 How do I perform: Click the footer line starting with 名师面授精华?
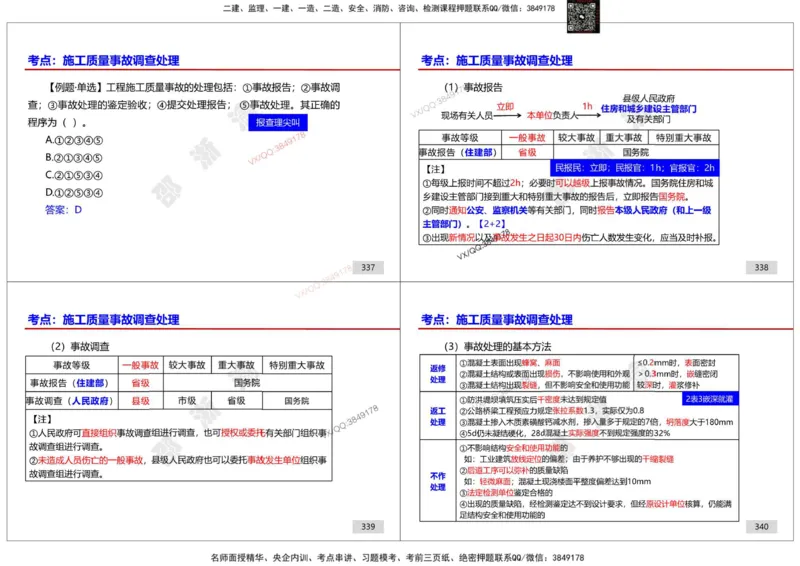(x=397, y=557)
